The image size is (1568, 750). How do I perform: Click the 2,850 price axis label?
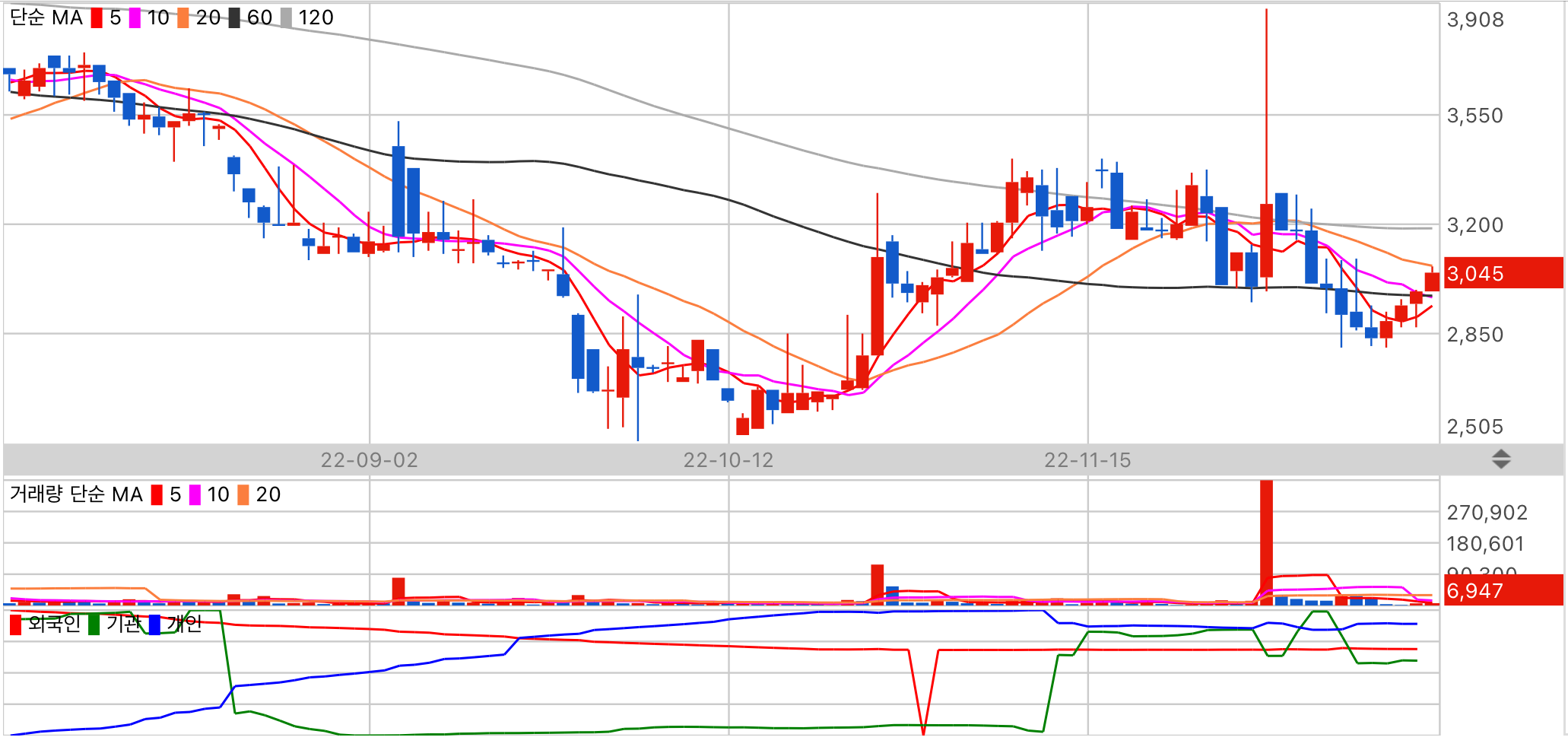[1475, 335]
